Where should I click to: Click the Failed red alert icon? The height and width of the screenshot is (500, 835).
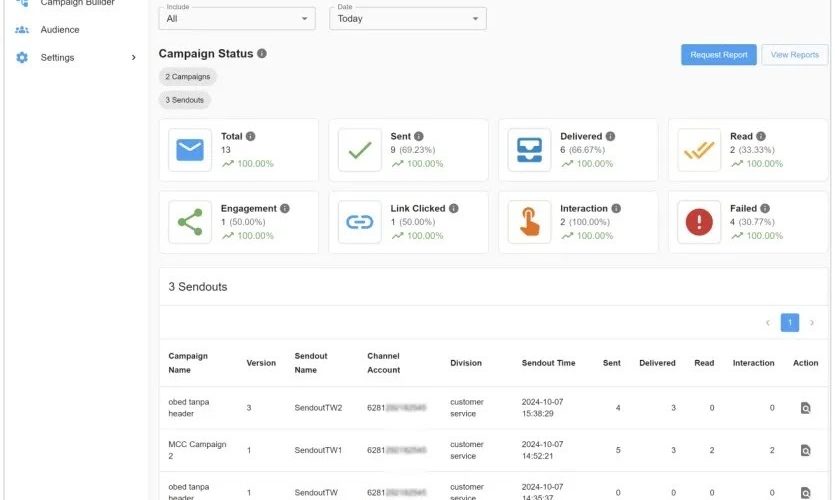[699, 222]
